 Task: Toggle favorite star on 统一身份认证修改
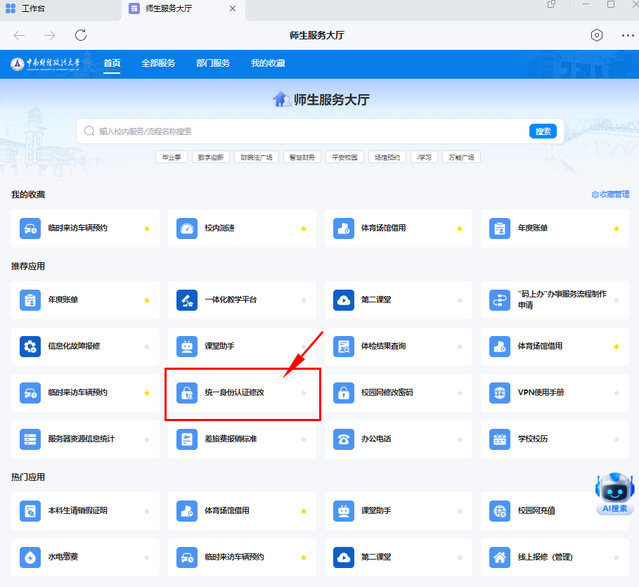pos(303,393)
